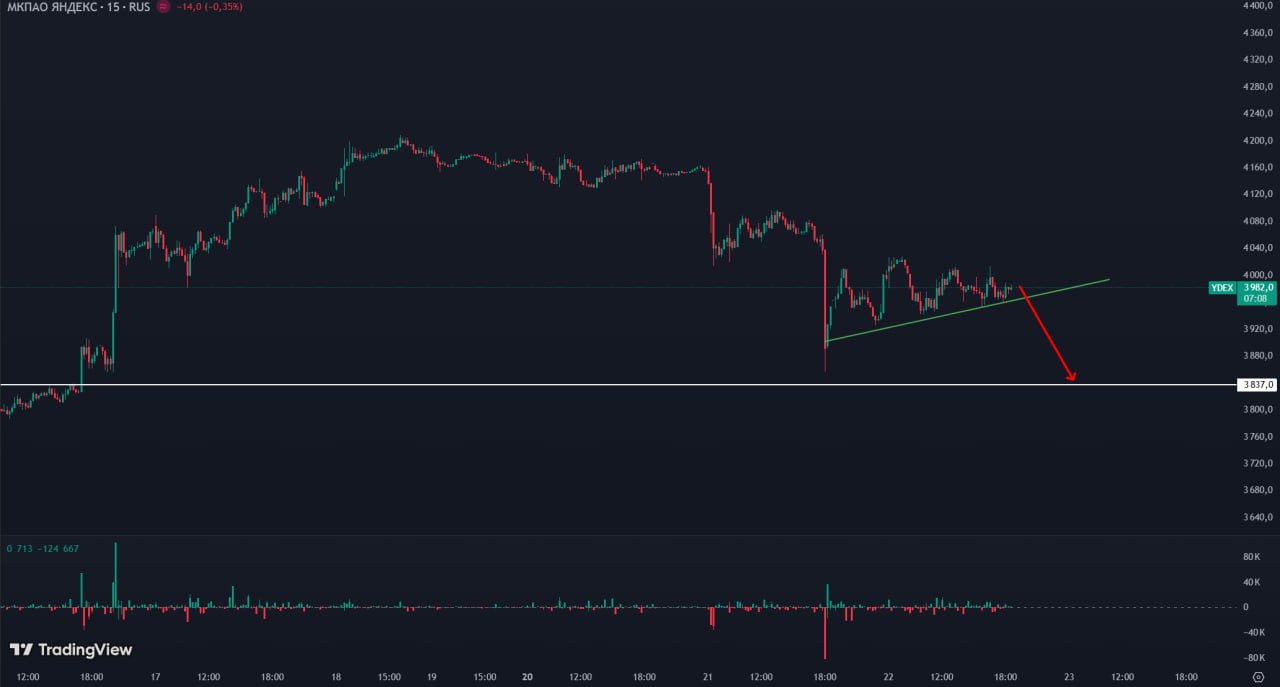Click the red arrowhead pointing at support
This screenshot has height=687, width=1280.
[1071, 377]
